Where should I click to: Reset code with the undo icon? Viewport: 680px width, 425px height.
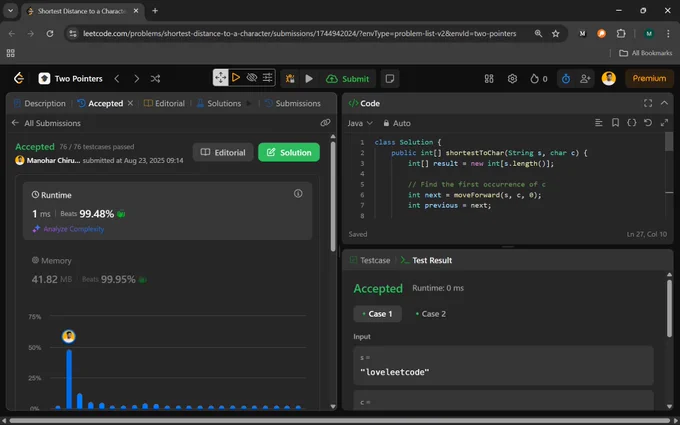(x=647, y=123)
